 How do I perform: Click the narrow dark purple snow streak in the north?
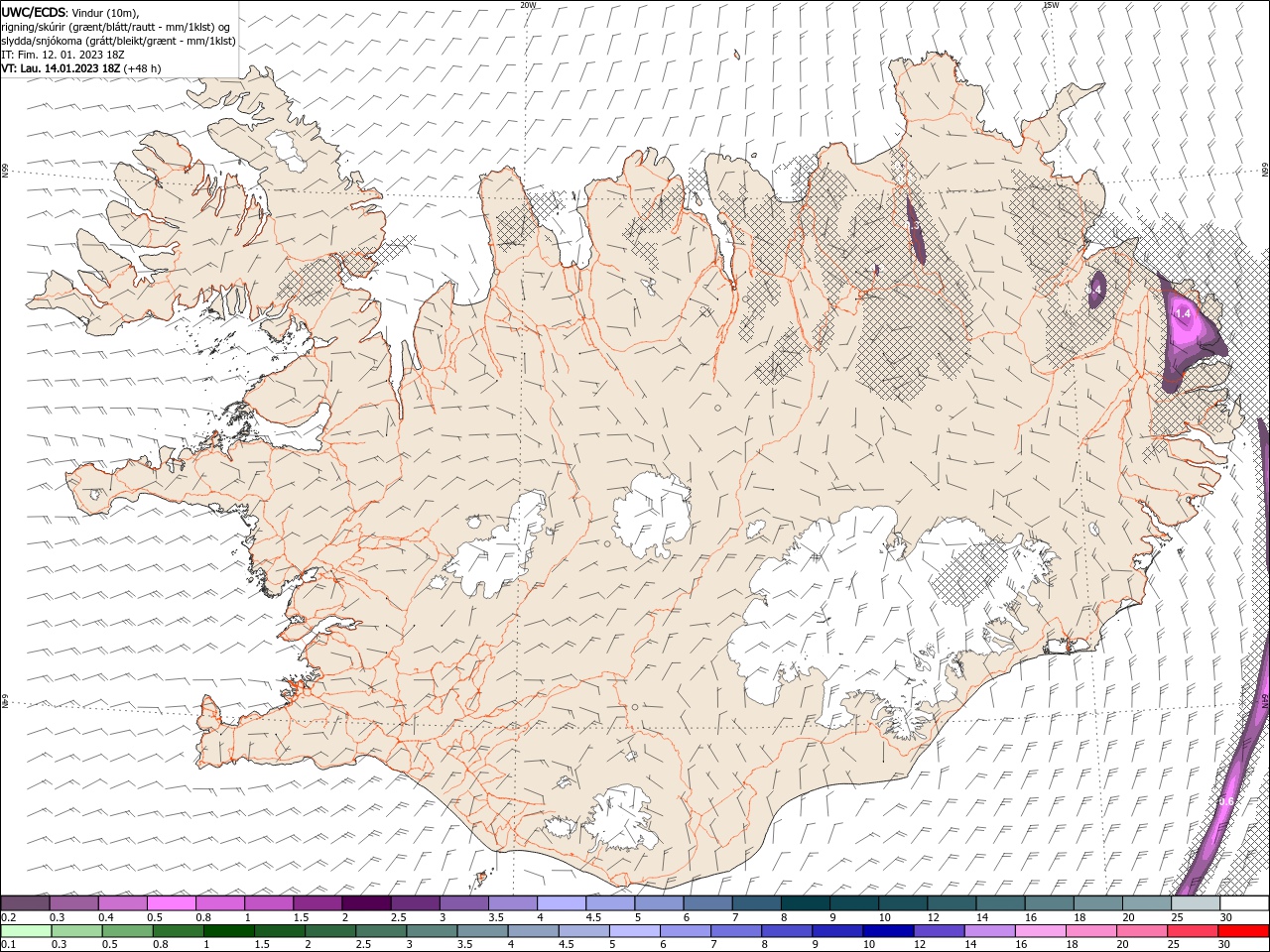pos(916,229)
